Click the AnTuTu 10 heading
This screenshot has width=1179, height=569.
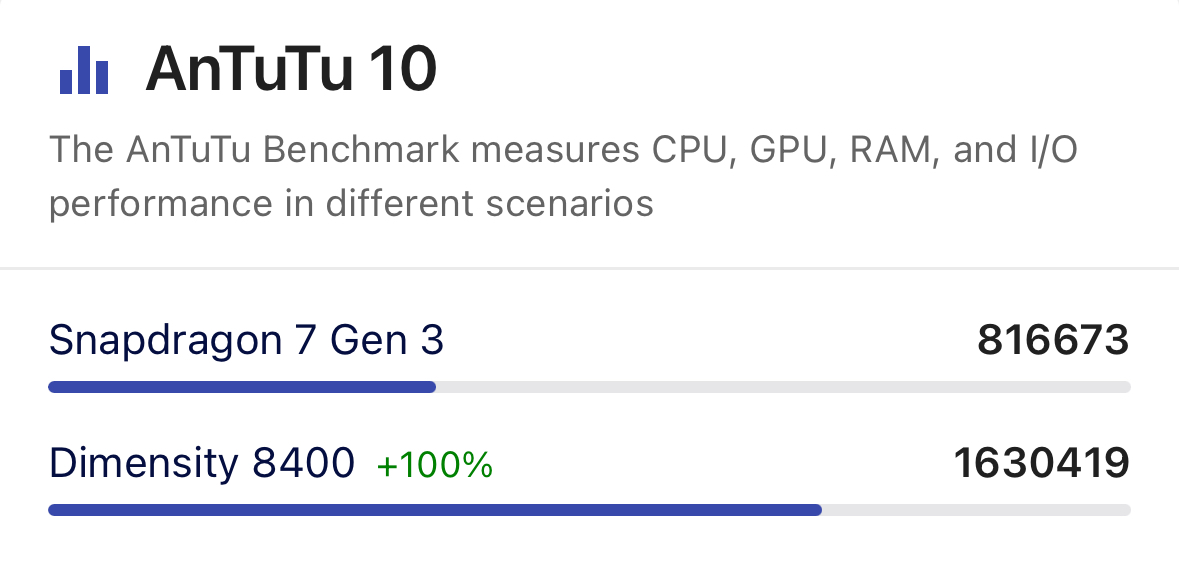pyautogui.click(x=291, y=70)
